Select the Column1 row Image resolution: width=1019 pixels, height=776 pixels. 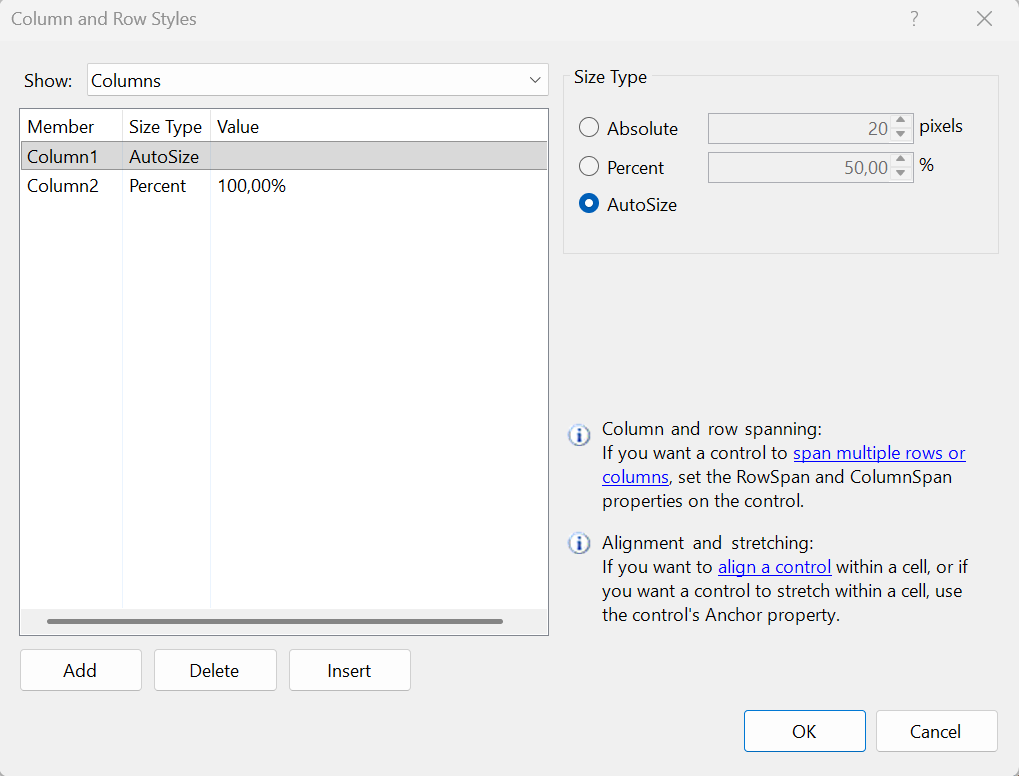(284, 156)
